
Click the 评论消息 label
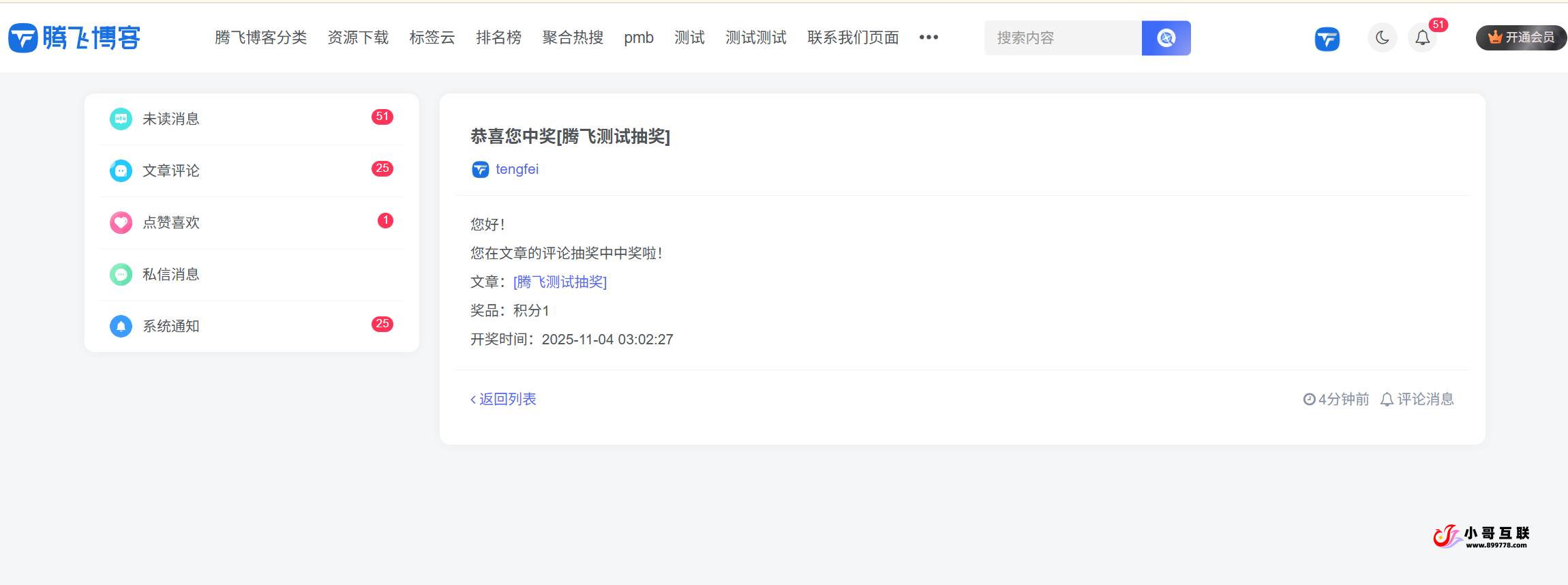1426,399
